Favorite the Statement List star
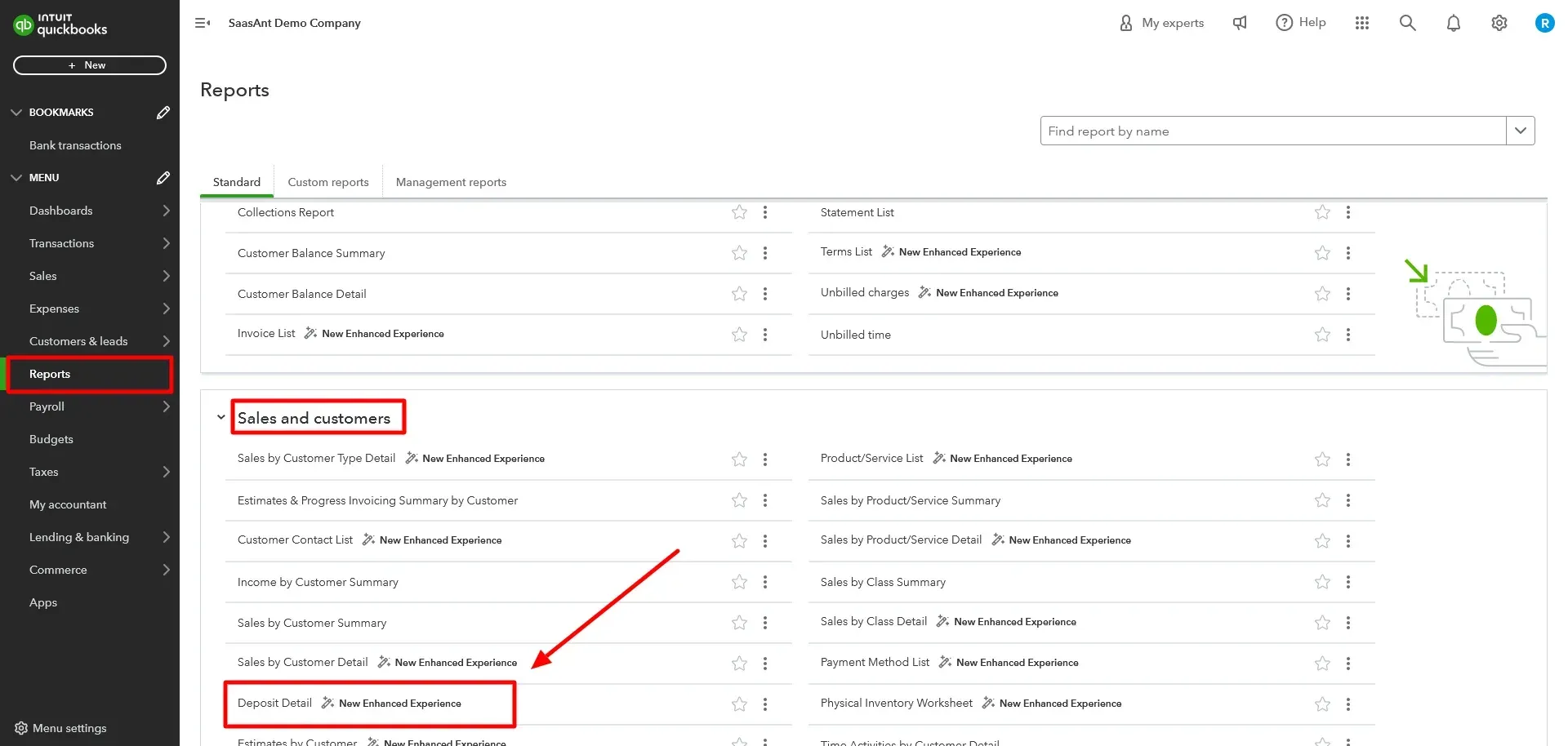 1322,212
